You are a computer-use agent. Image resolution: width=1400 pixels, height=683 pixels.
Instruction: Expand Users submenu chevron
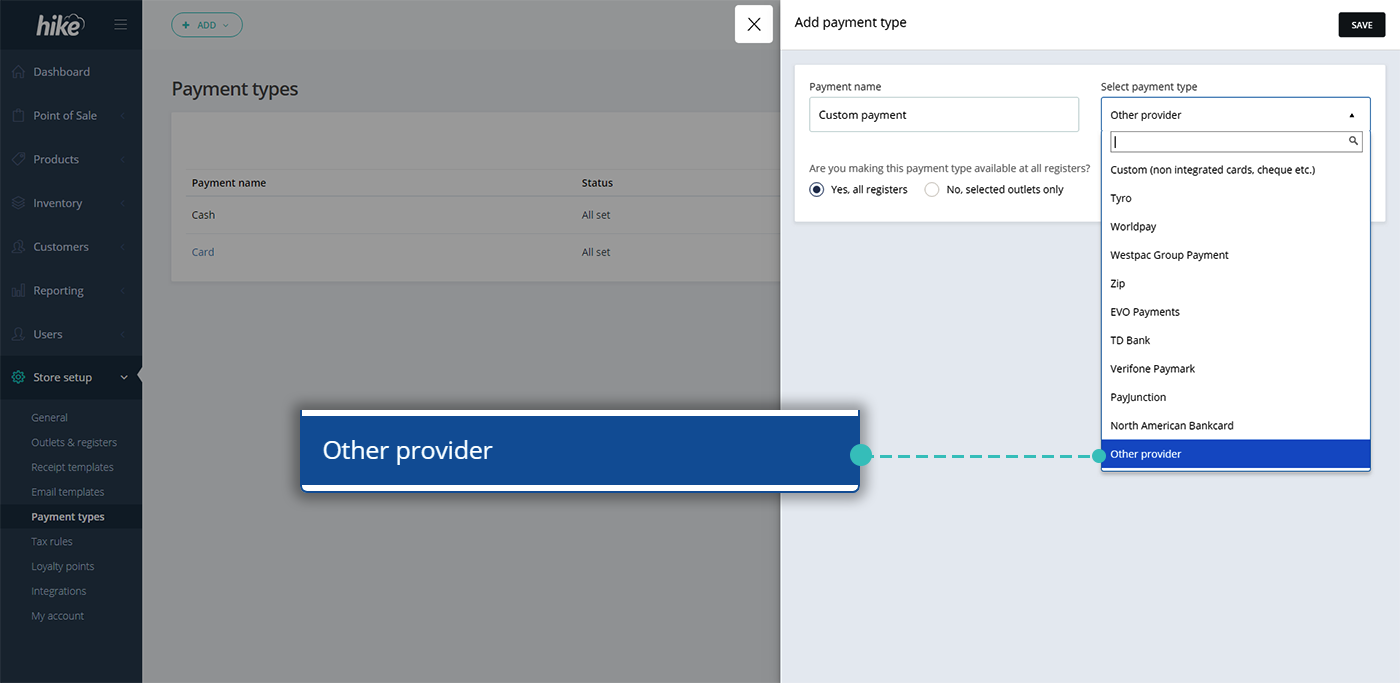pos(123,334)
